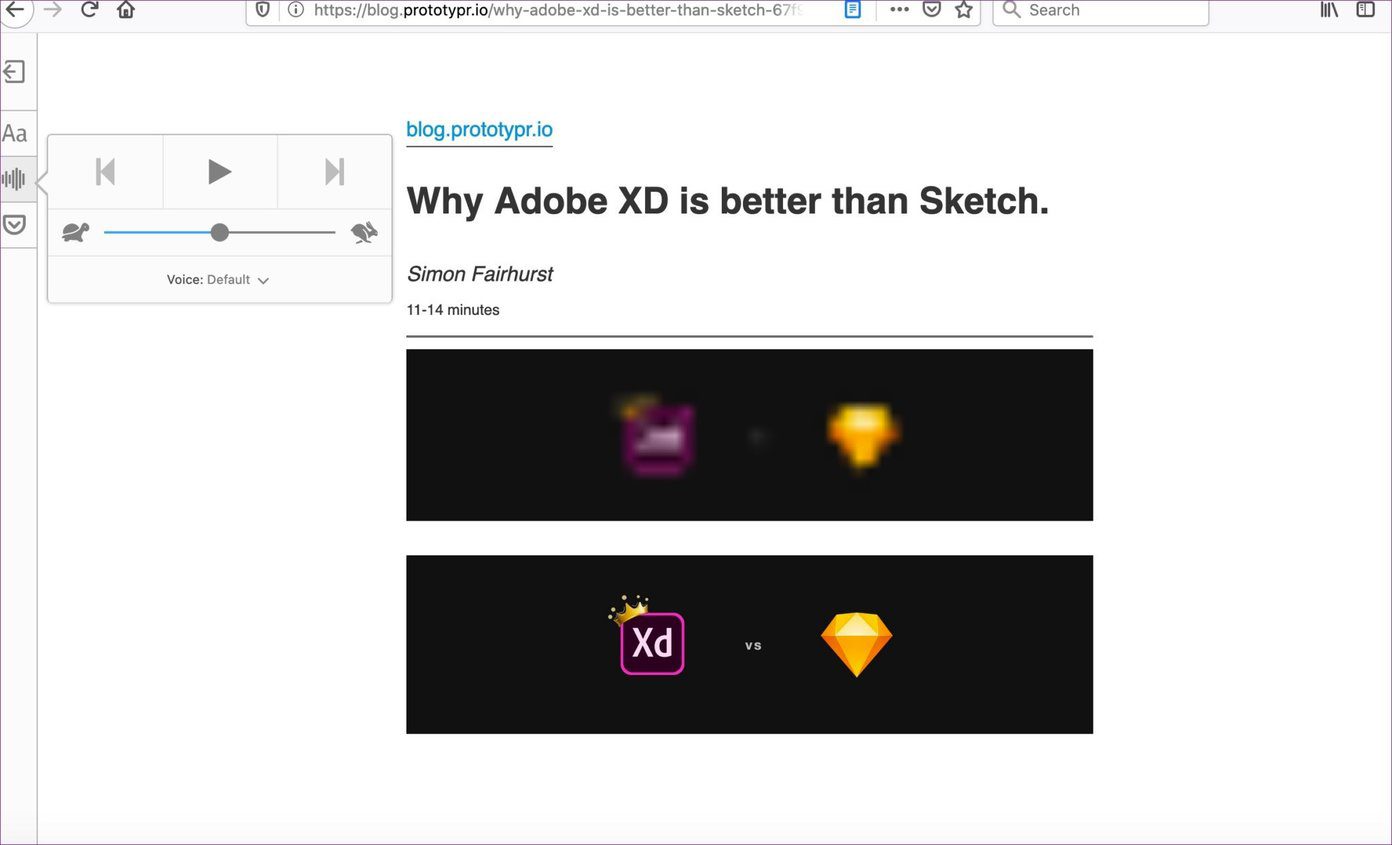Skip forward to the next paragraph in narration
The image size is (1392, 845).
point(334,172)
